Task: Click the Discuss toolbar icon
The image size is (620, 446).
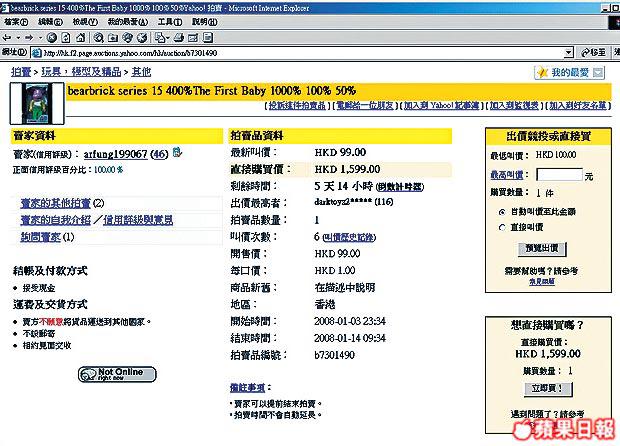Action: click(208, 38)
